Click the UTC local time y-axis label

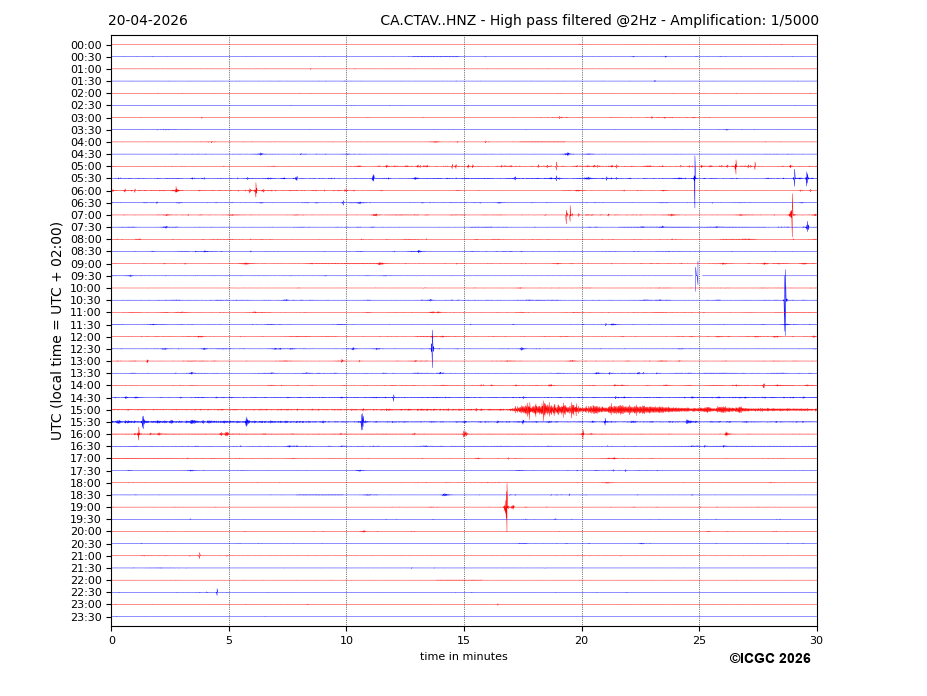[x=58, y=330]
